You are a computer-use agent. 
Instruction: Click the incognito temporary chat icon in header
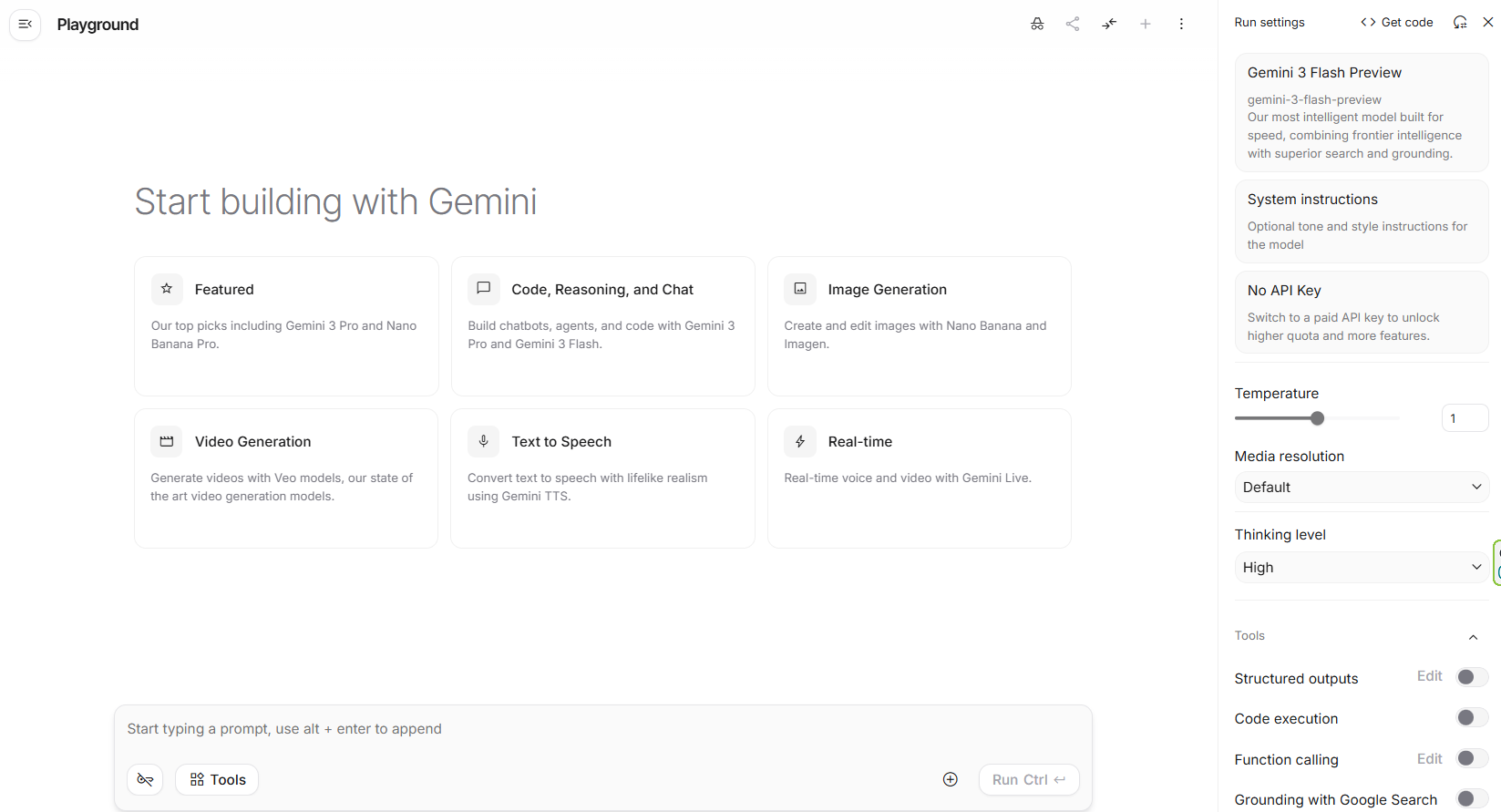1037,25
